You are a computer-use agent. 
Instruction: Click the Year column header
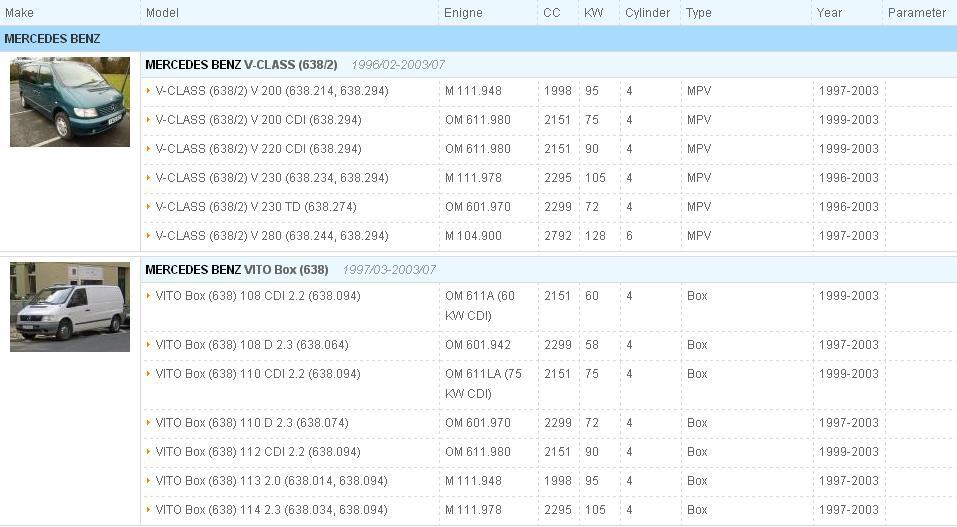(x=829, y=12)
